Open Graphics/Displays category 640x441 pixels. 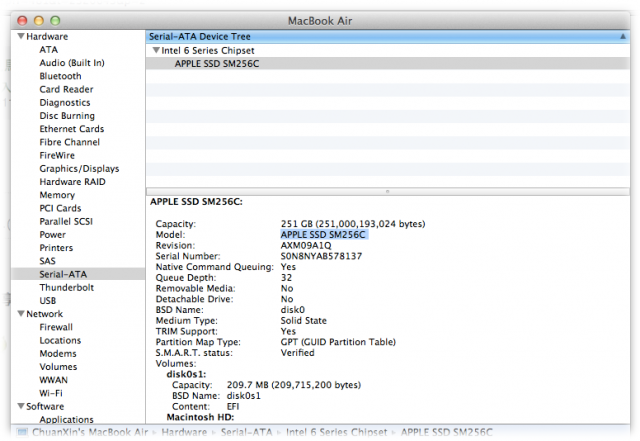(x=79, y=168)
